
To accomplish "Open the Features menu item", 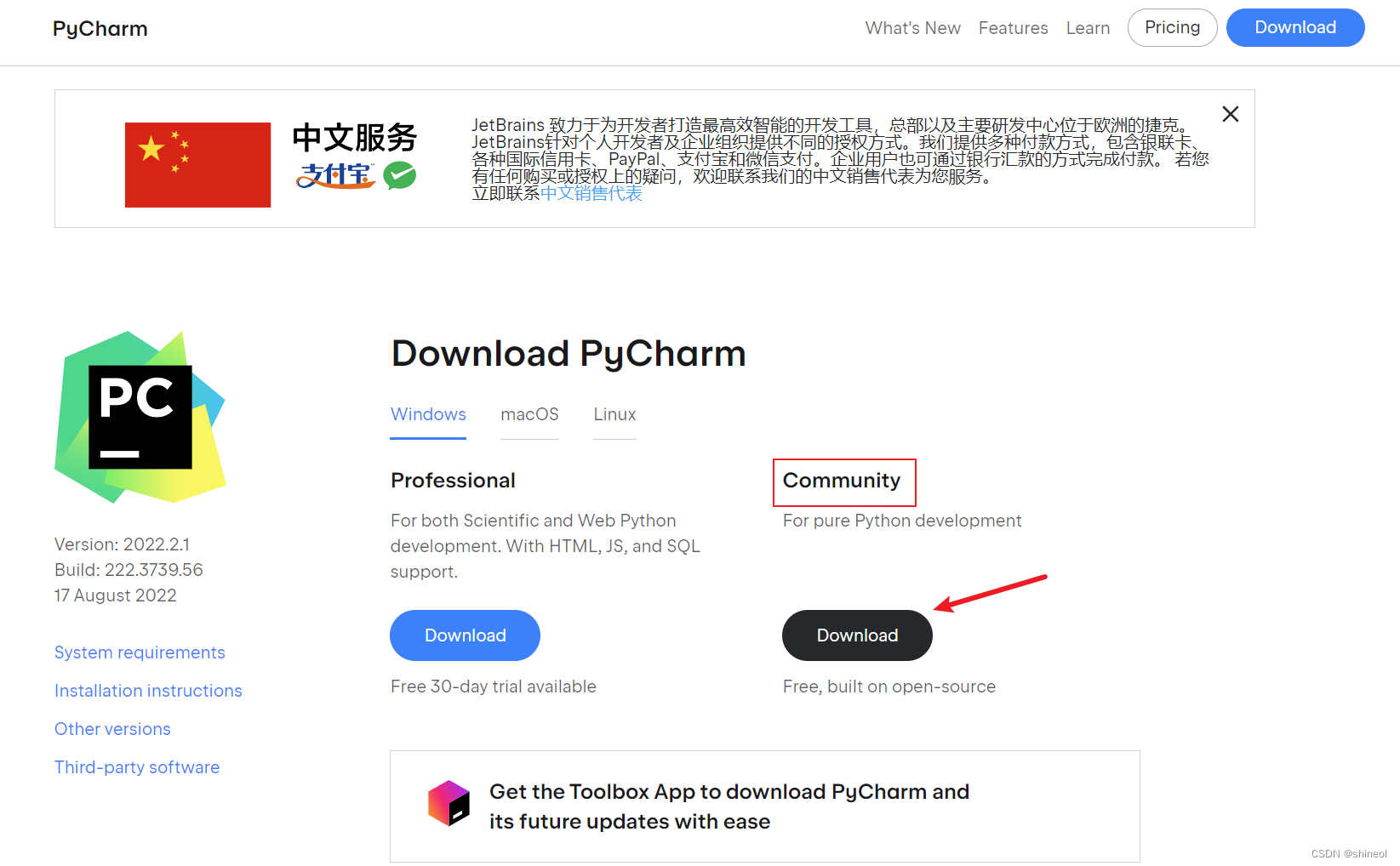I will [x=1014, y=28].
